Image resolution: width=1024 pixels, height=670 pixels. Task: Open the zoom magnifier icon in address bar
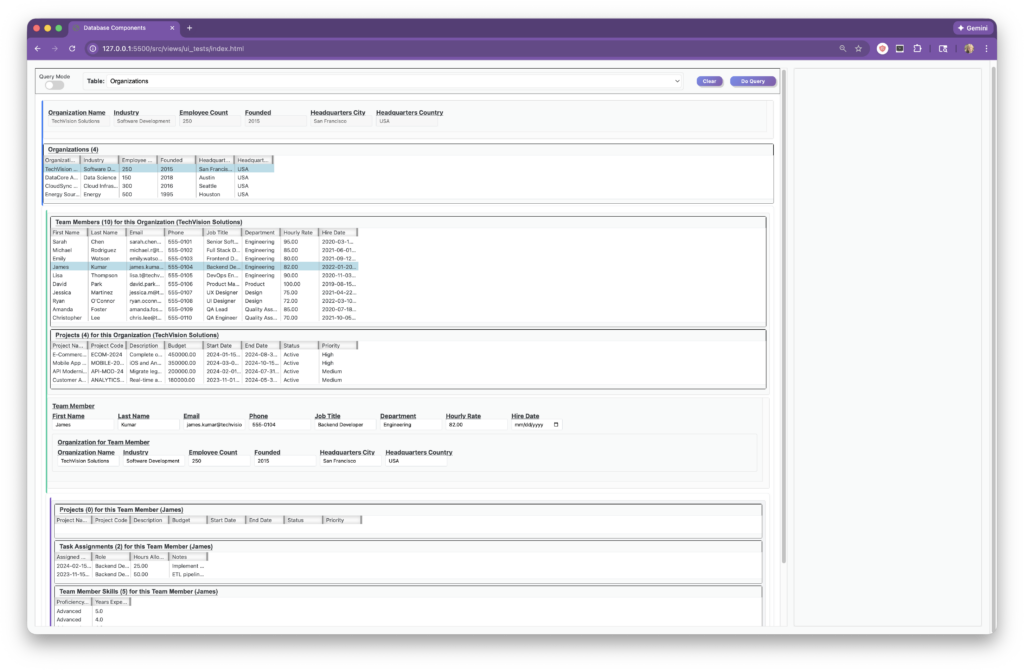pyautogui.click(x=843, y=48)
